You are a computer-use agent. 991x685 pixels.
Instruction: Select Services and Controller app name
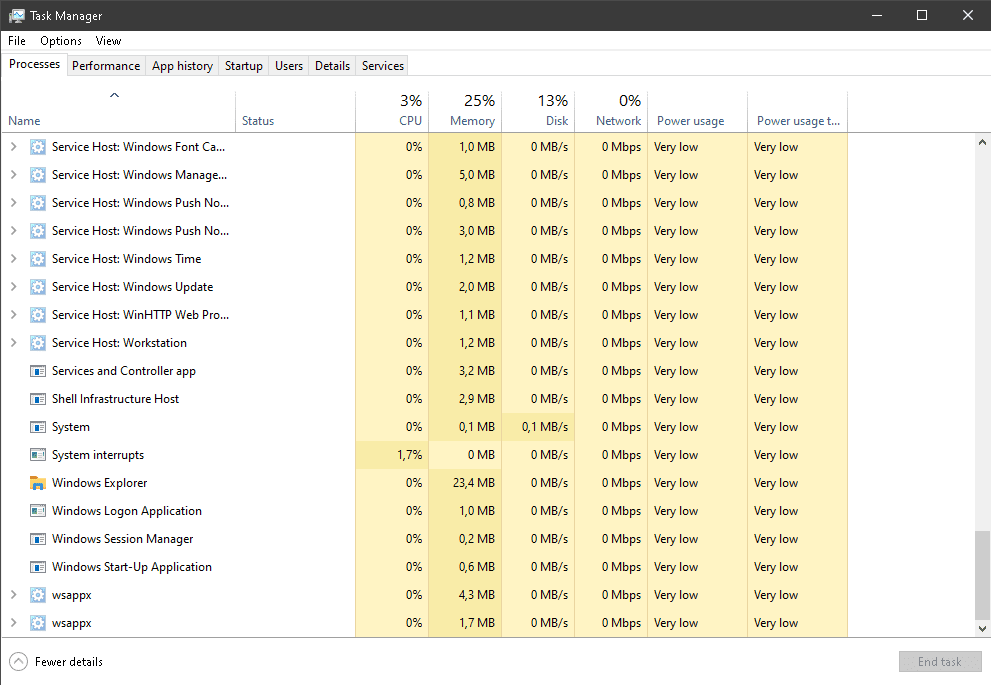click(x=124, y=371)
